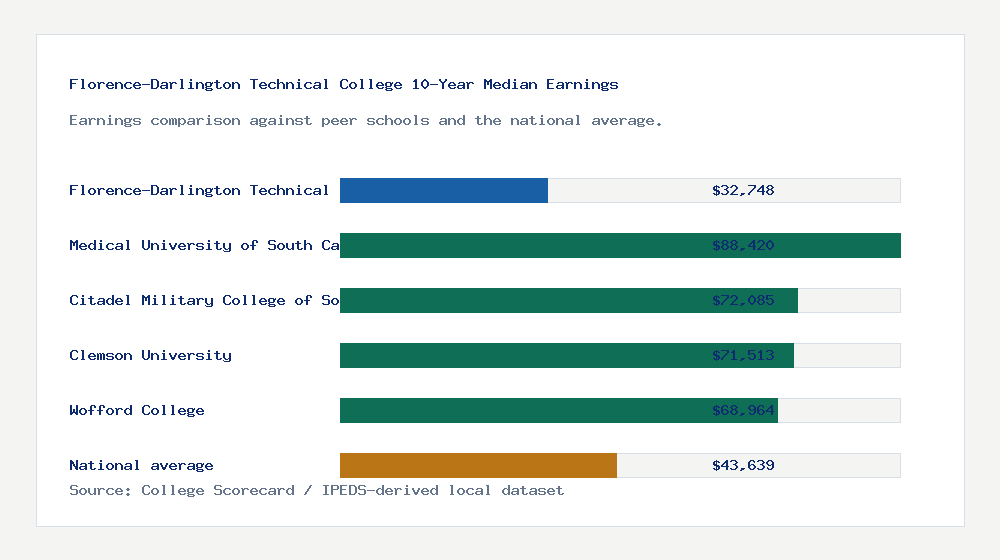Screen dimensions: 1000x560
Task: Click the '$72,085' value on the Citadel bar
Action: (x=743, y=300)
